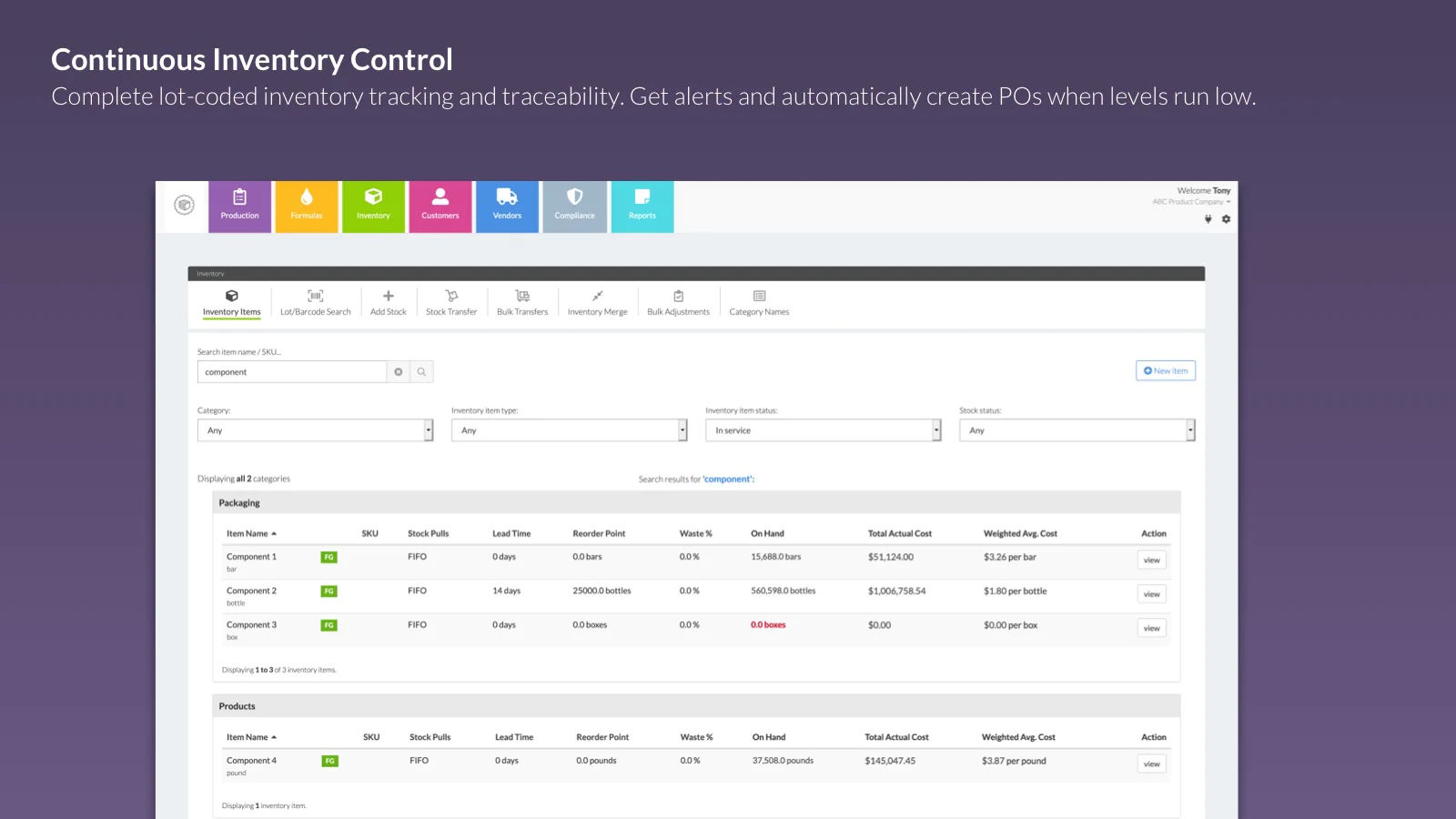The width and height of the screenshot is (1456, 819).
Task: Open the Bulk Transfers tab
Action: point(522,303)
